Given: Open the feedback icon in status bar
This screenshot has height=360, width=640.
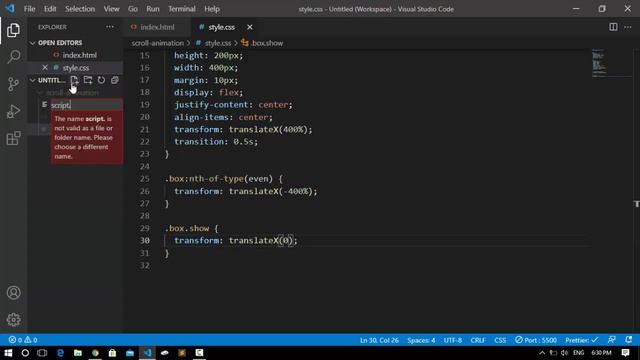Looking at the screenshot, I should (611, 340).
